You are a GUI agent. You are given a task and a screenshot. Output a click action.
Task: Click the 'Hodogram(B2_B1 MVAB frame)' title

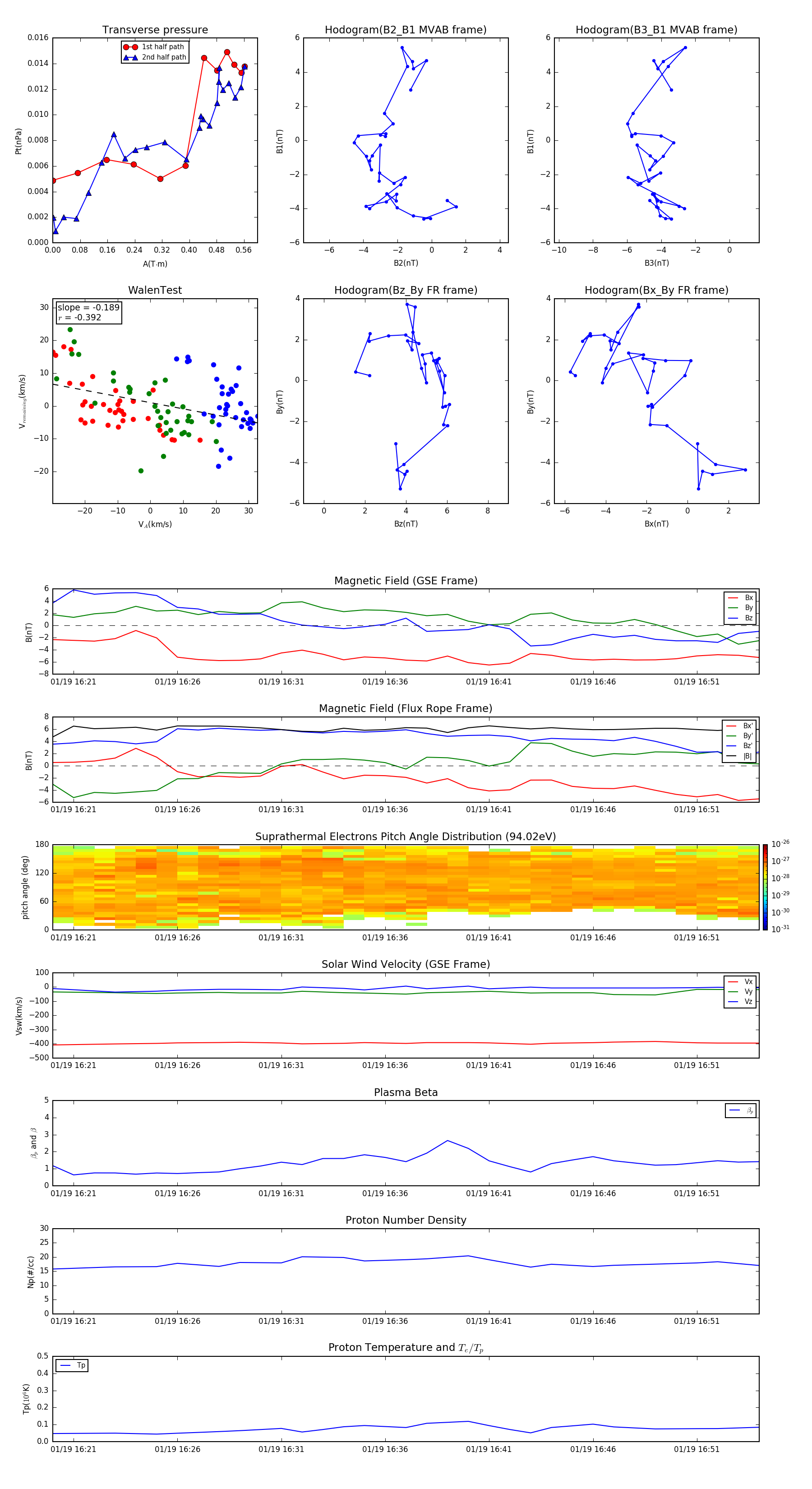pos(406,30)
